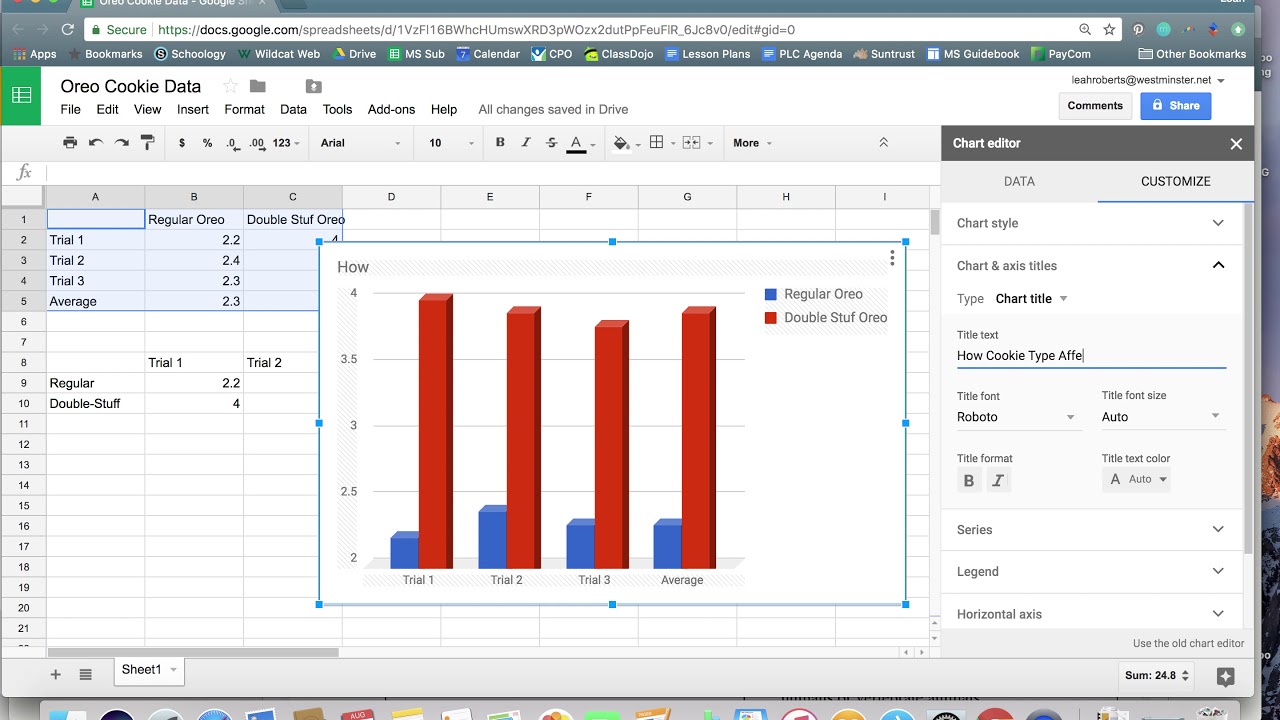Open the number format 123 dropdown
This screenshot has width=1280, height=720.
tap(286, 143)
